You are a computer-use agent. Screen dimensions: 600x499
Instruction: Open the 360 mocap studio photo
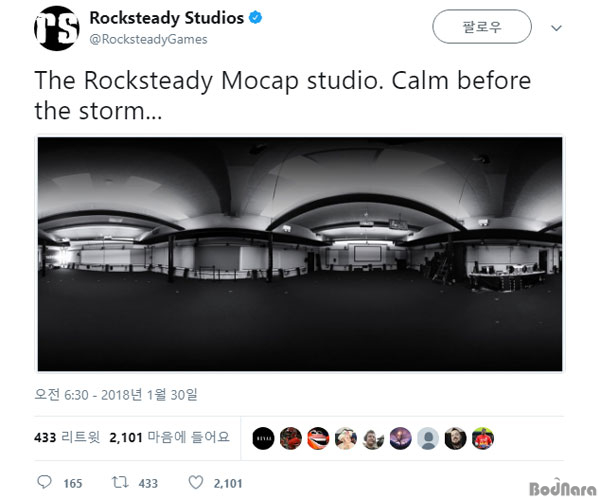point(300,254)
